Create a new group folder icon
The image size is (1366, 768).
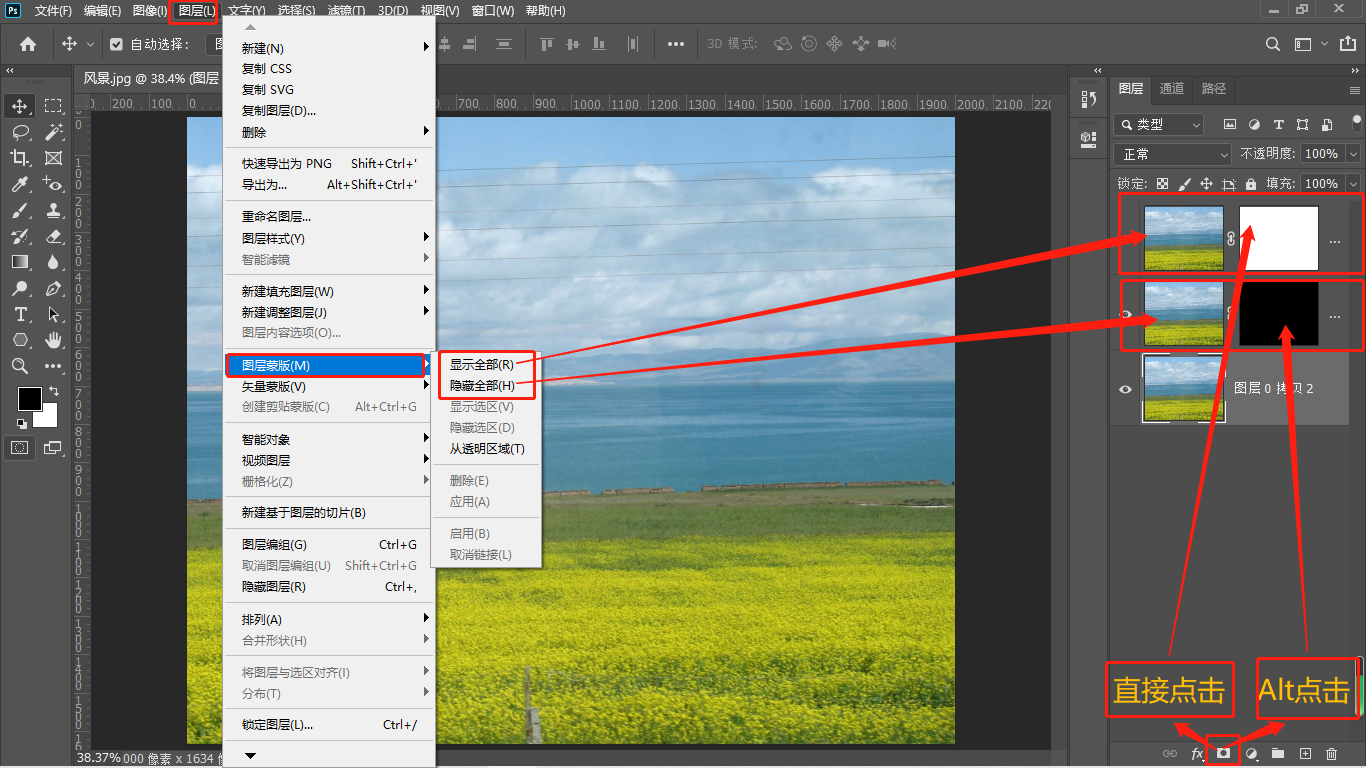(1278, 753)
